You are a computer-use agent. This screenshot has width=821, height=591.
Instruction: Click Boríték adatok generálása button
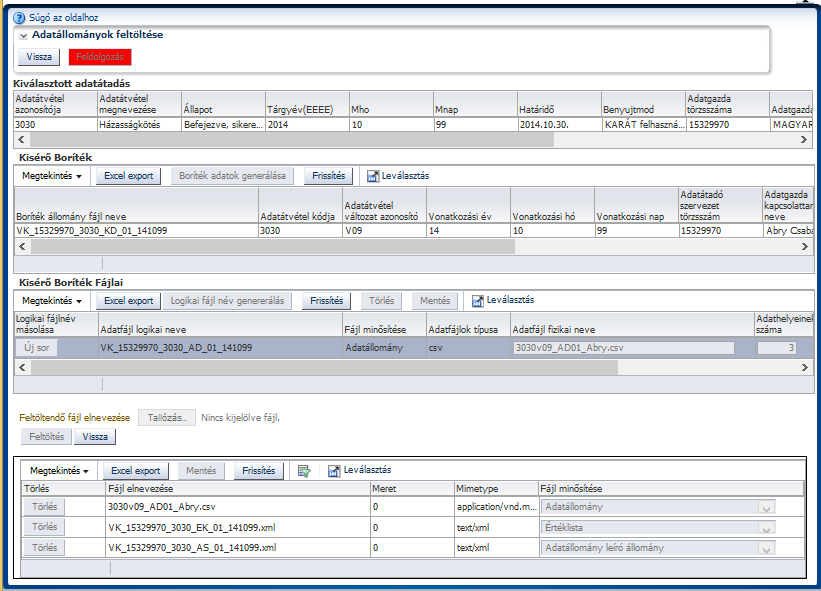pyautogui.click(x=232, y=176)
